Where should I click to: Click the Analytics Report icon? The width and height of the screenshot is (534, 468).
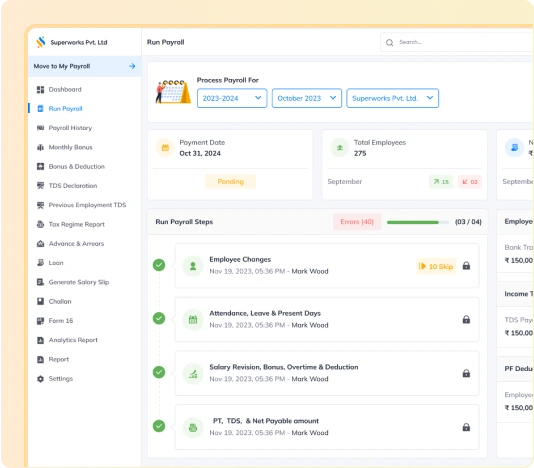point(41,340)
